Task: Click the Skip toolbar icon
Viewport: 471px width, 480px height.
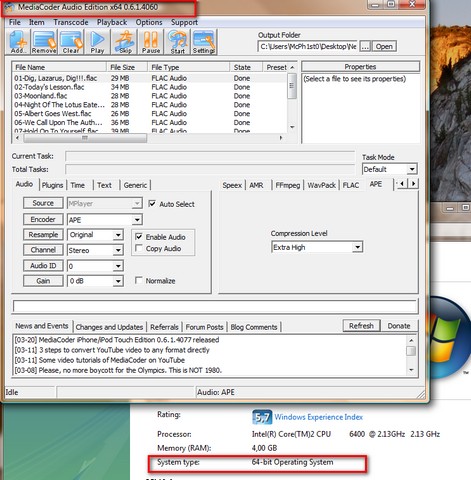Action: pyautogui.click(x=125, y=42)
